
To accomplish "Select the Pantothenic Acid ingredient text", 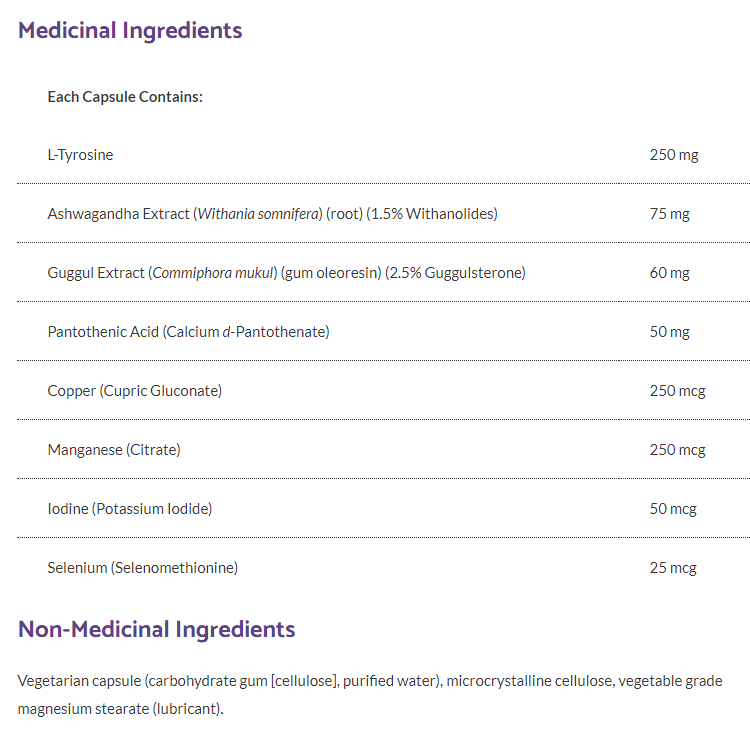I will pos(188,332).
